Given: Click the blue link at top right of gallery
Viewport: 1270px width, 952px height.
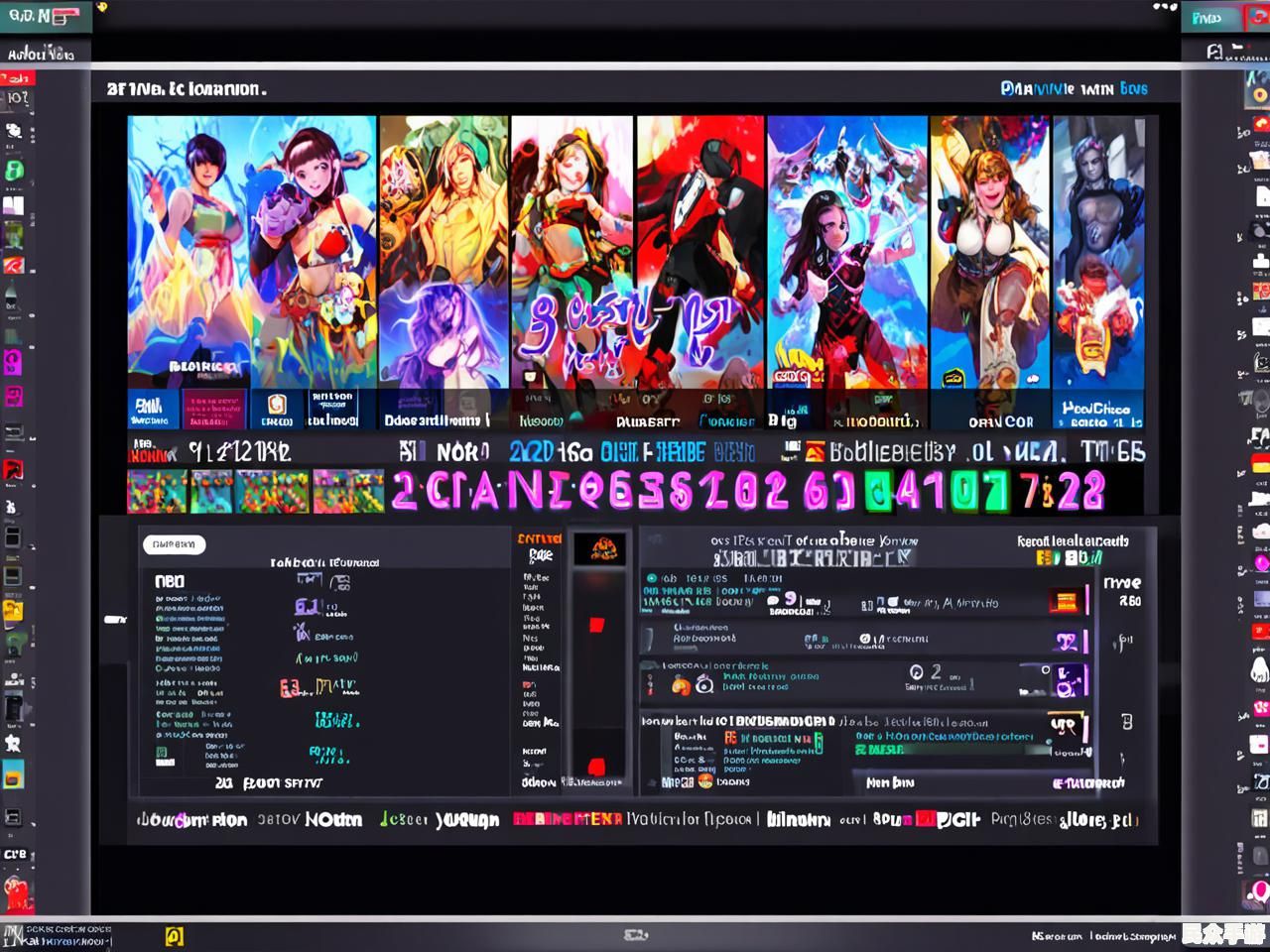Looking at the screenshot, I should (1074, 88).
